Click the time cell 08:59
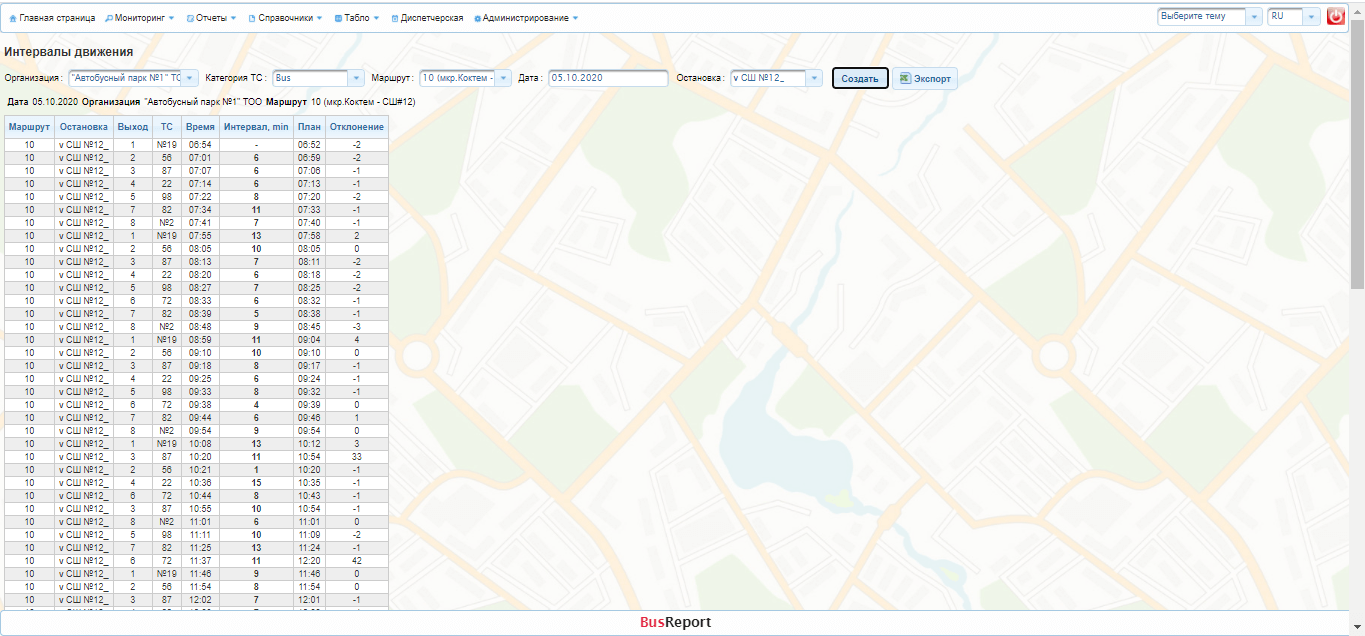1365x636 pixels. (200, 339)
